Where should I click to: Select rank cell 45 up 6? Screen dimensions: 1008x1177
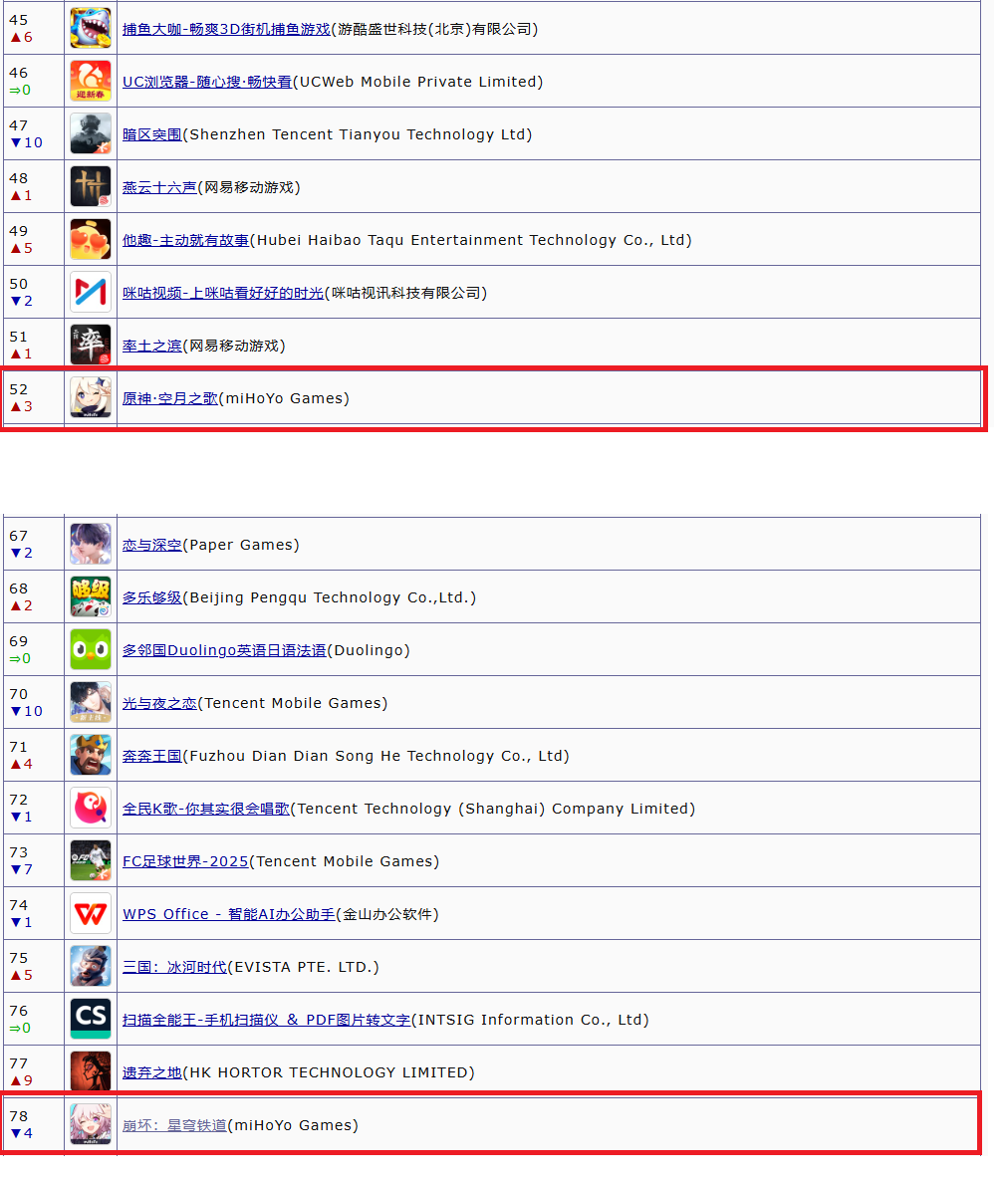pos(35,29)
